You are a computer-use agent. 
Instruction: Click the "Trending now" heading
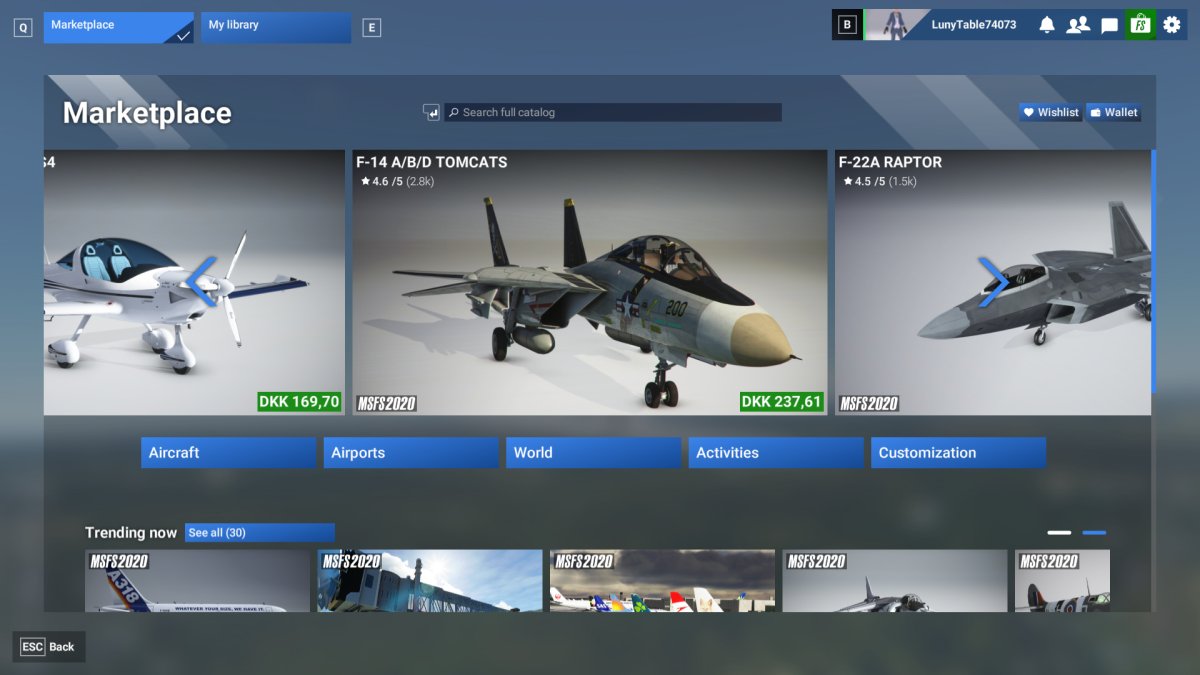click(131, 533)
